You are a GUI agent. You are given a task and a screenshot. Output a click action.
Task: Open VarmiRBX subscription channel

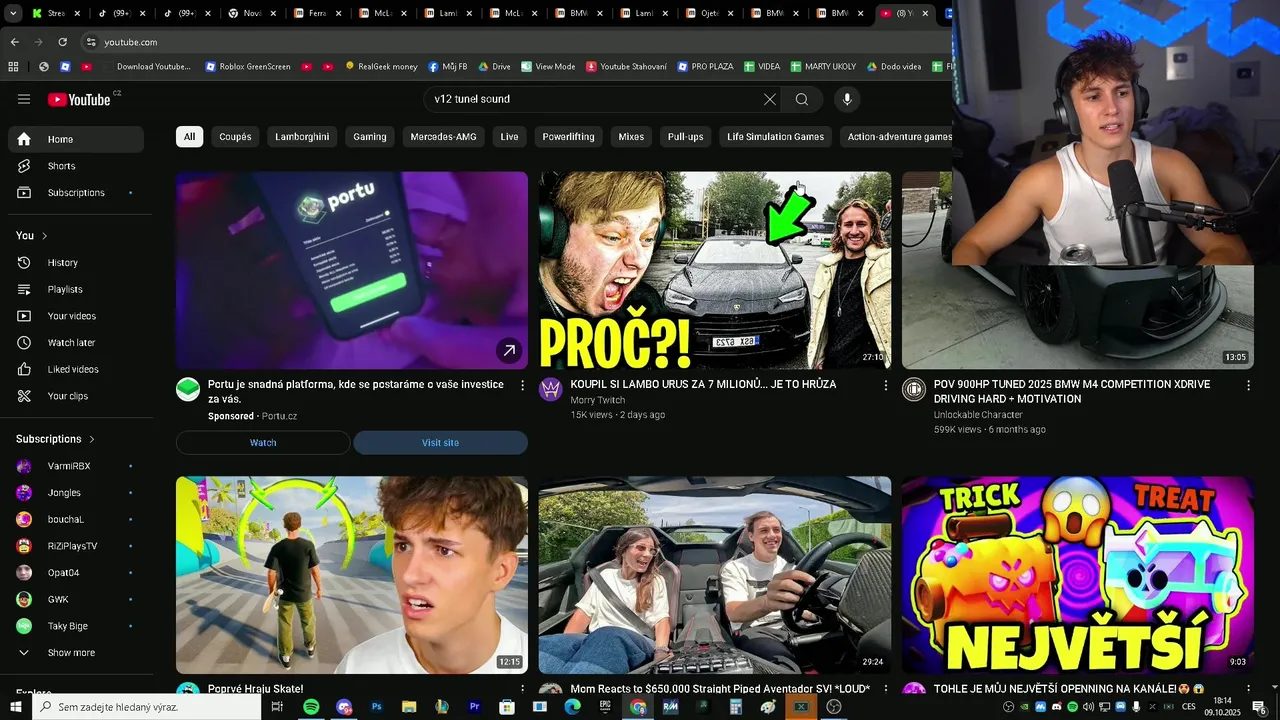coord(76,466)
